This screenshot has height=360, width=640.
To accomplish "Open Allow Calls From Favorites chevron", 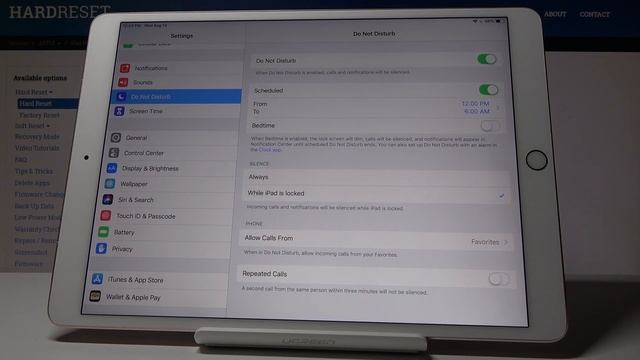I will tap(506, 242).
